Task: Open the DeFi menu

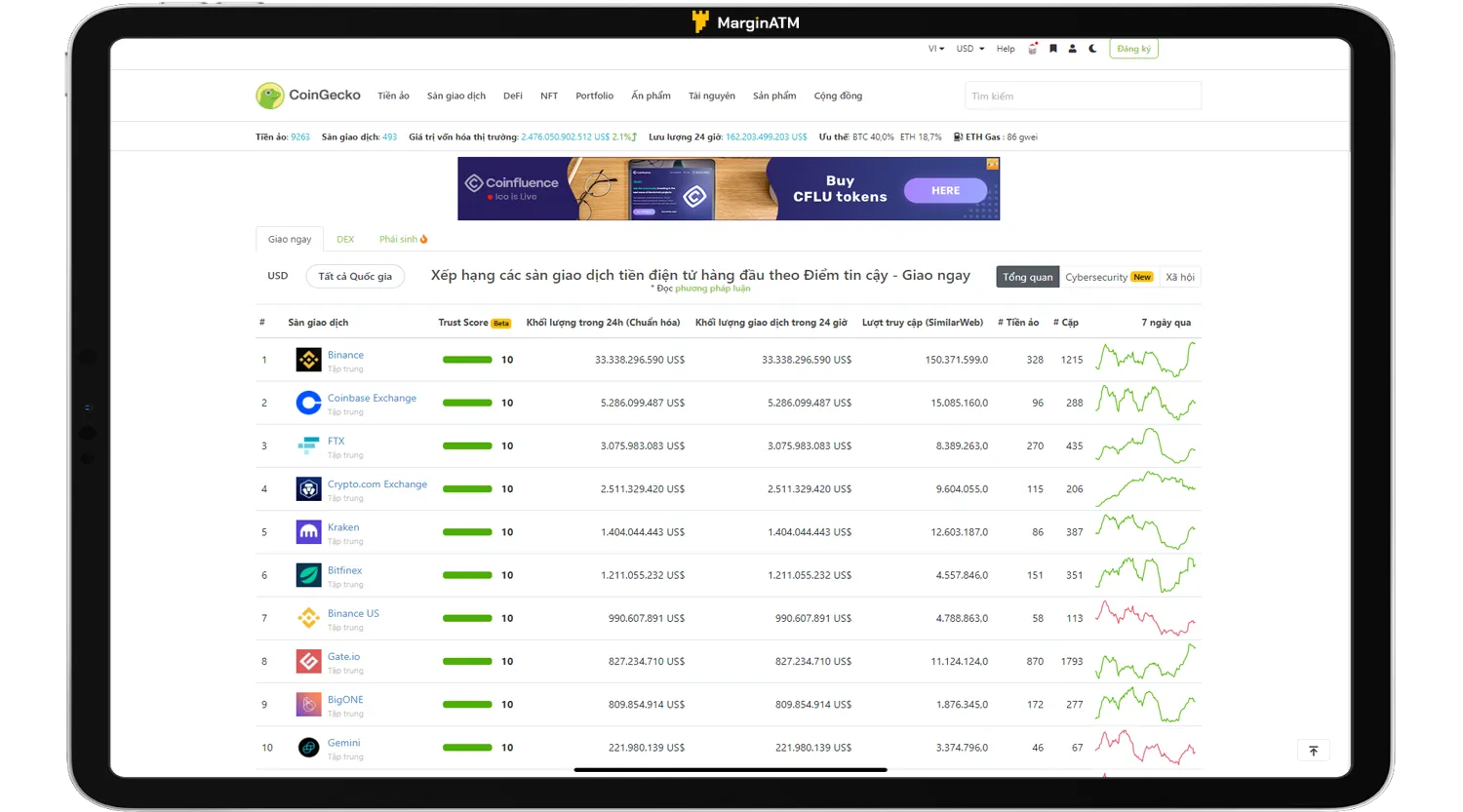Action: click(x=512, y=96)
